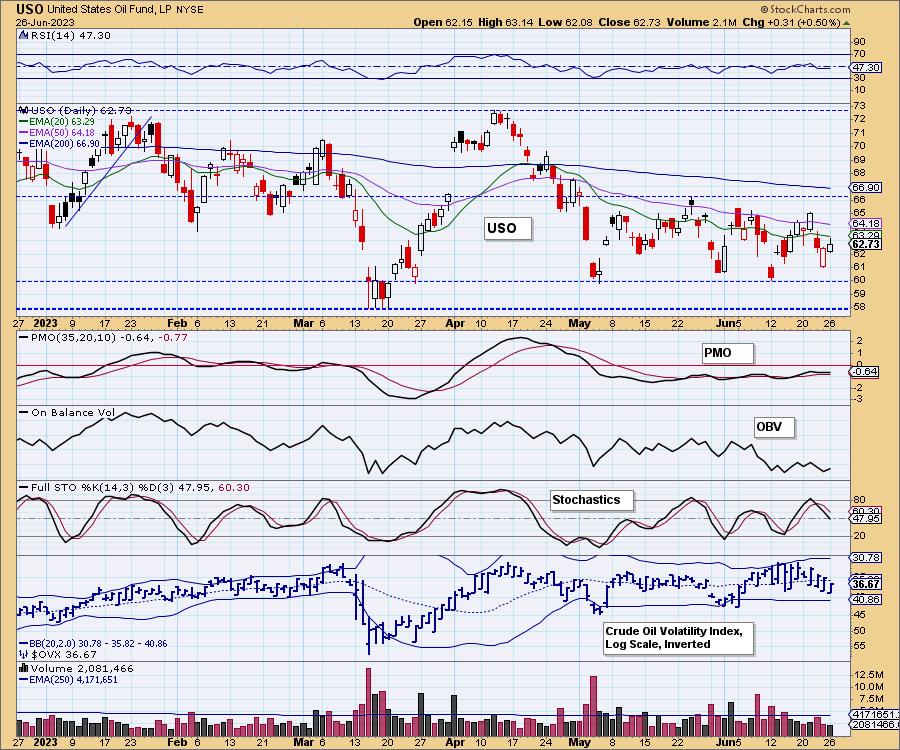Open the StockCharts.com copyright link
The width and height of the screenshot is (900, 750).
pyautogui.click(x=805, y=9)
